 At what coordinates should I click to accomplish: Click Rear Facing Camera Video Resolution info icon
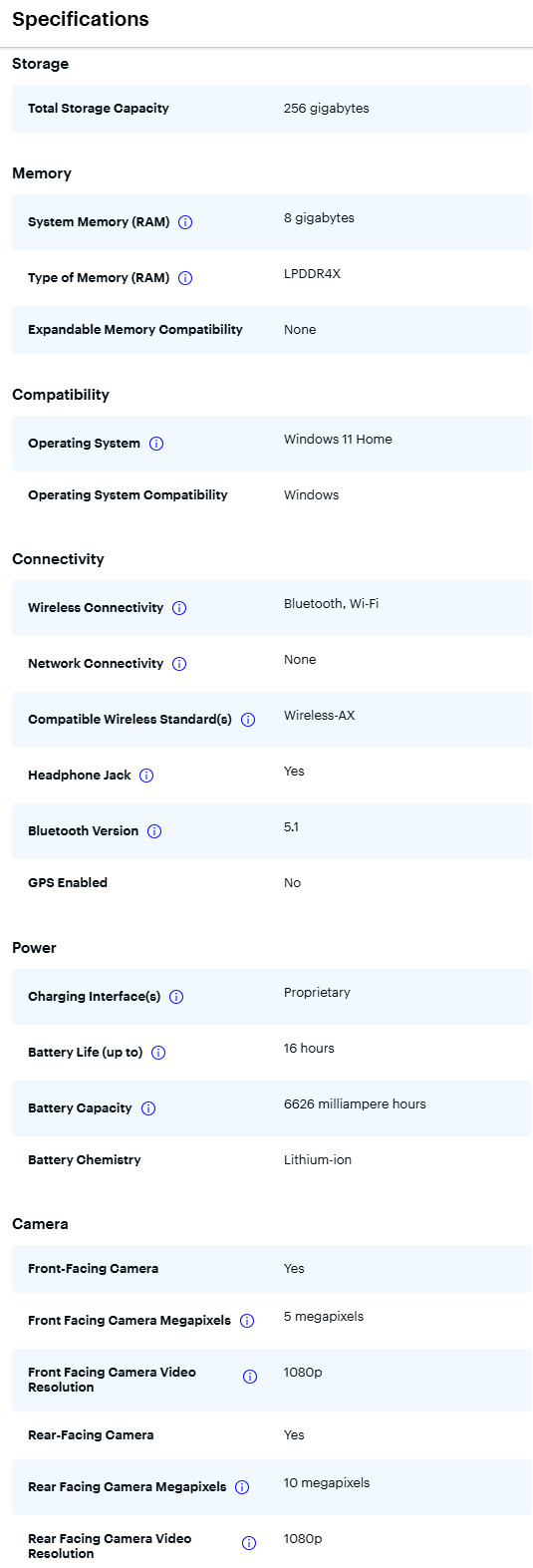click(x=249, y=1543)
